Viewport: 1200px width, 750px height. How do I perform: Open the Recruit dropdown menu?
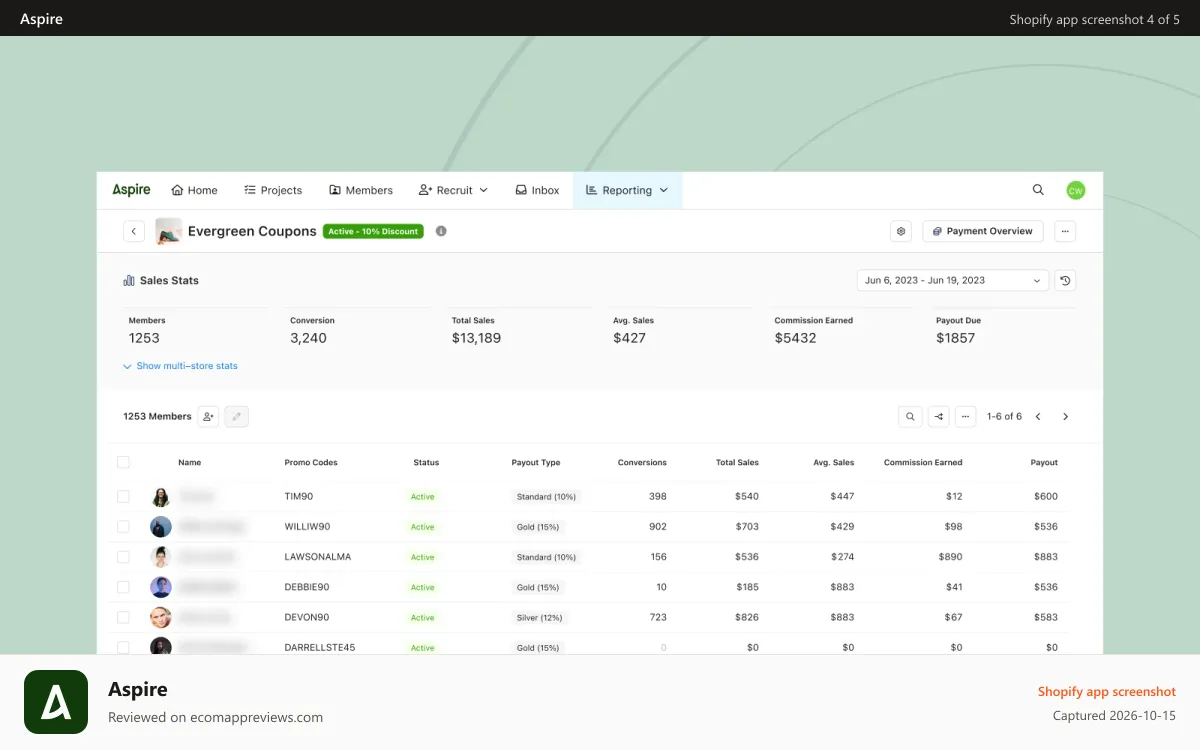coord(453,190)
